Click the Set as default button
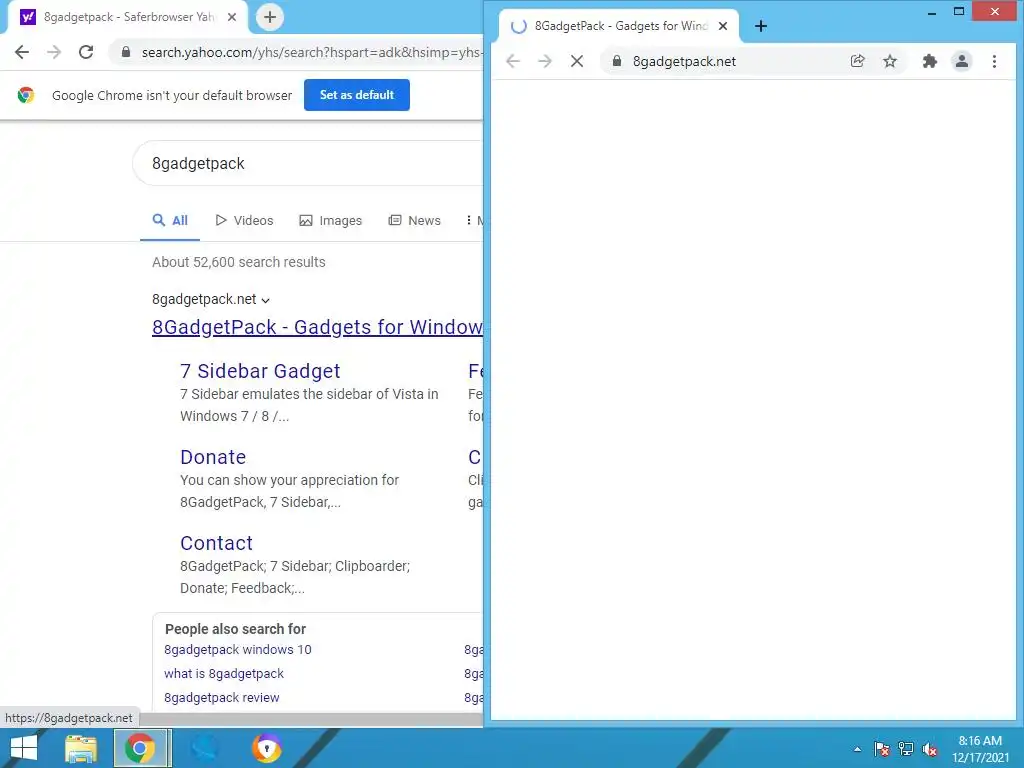 click(357, 95)
